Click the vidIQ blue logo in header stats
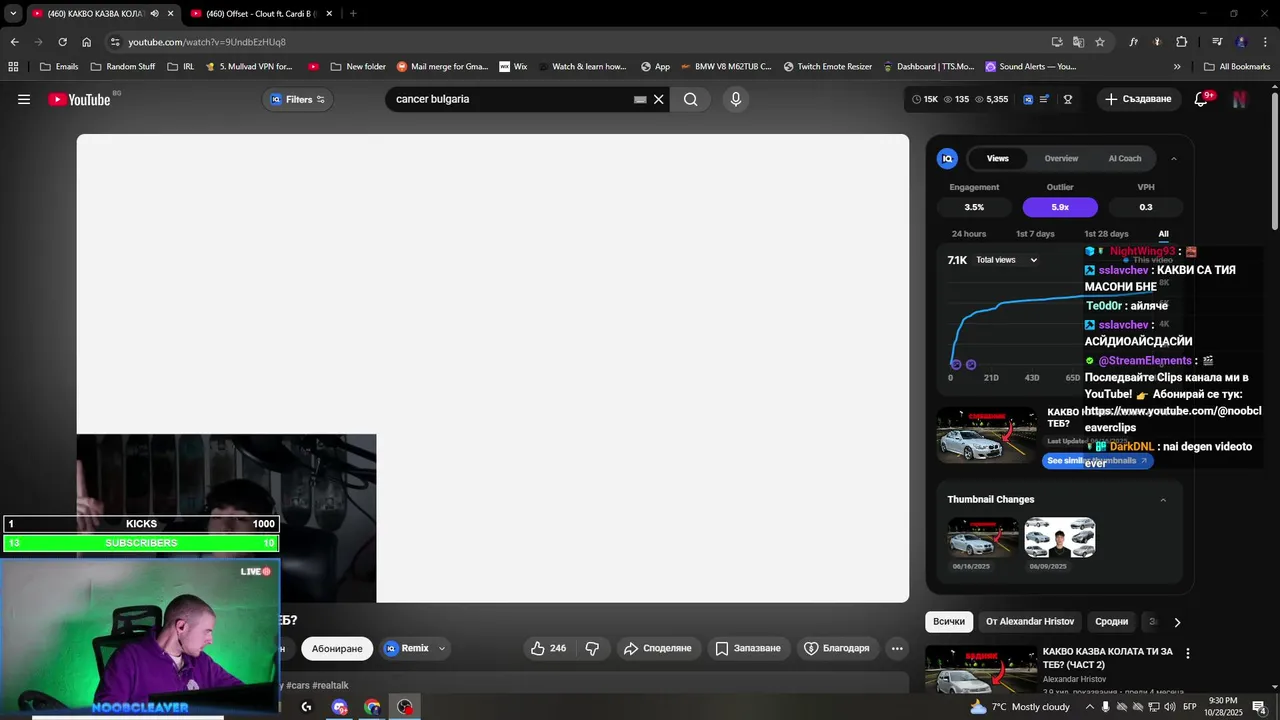 (x=1028, y=99)
